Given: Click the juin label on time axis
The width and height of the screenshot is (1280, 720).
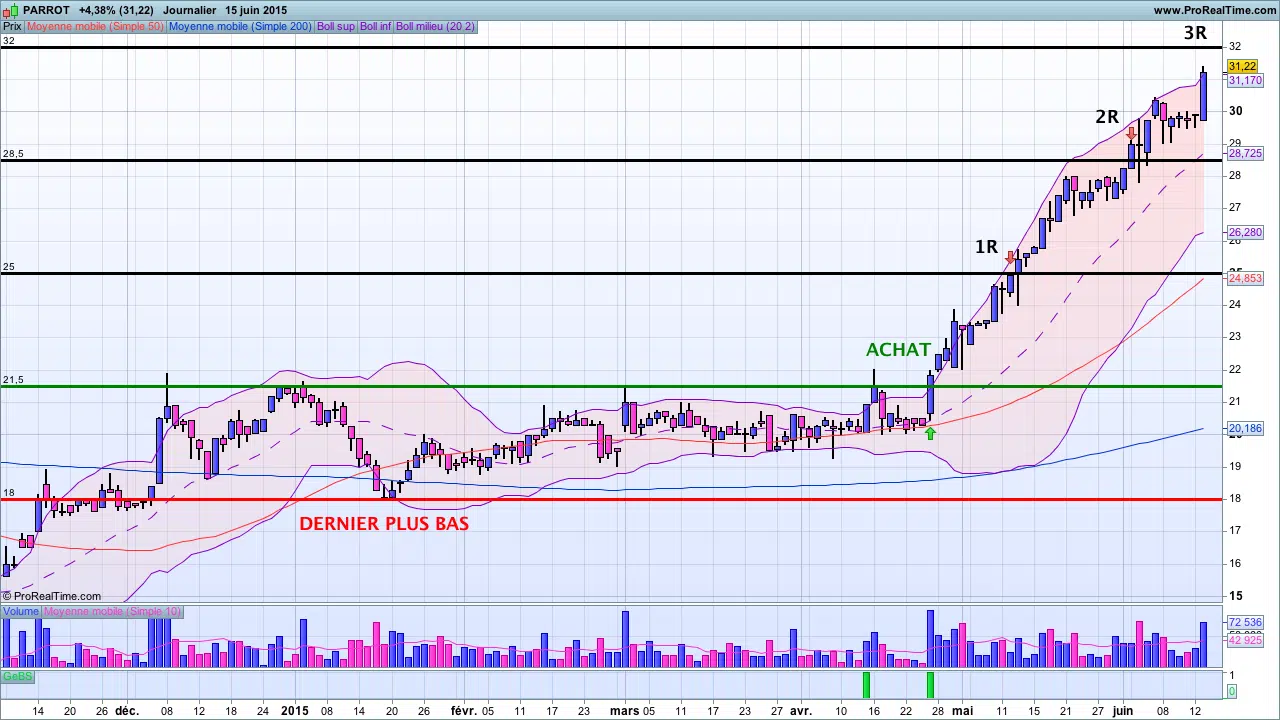Looking at the screenshot, I should point(1123,711).
